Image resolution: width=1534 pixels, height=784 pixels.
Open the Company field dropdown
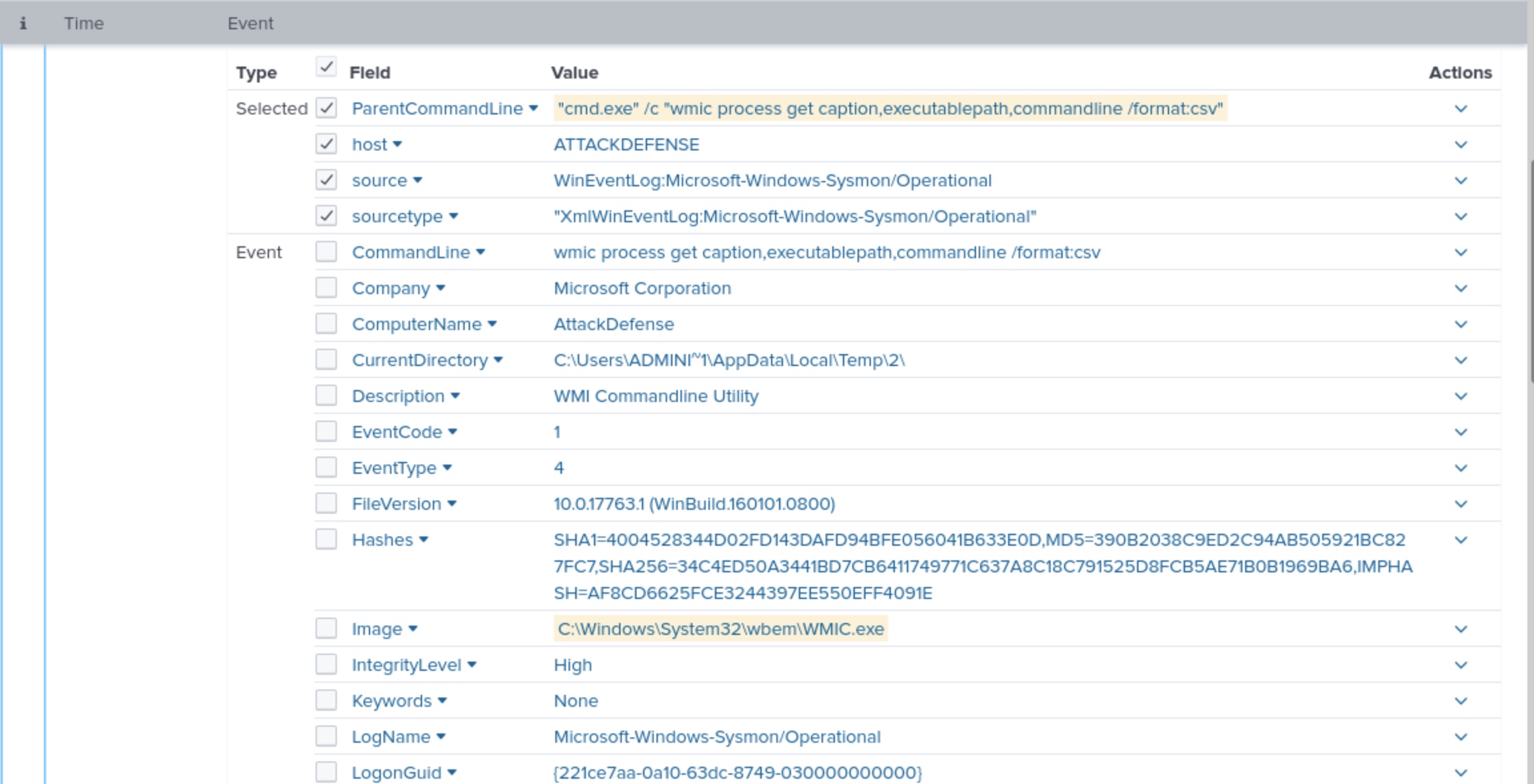click(x=440, y=288)
